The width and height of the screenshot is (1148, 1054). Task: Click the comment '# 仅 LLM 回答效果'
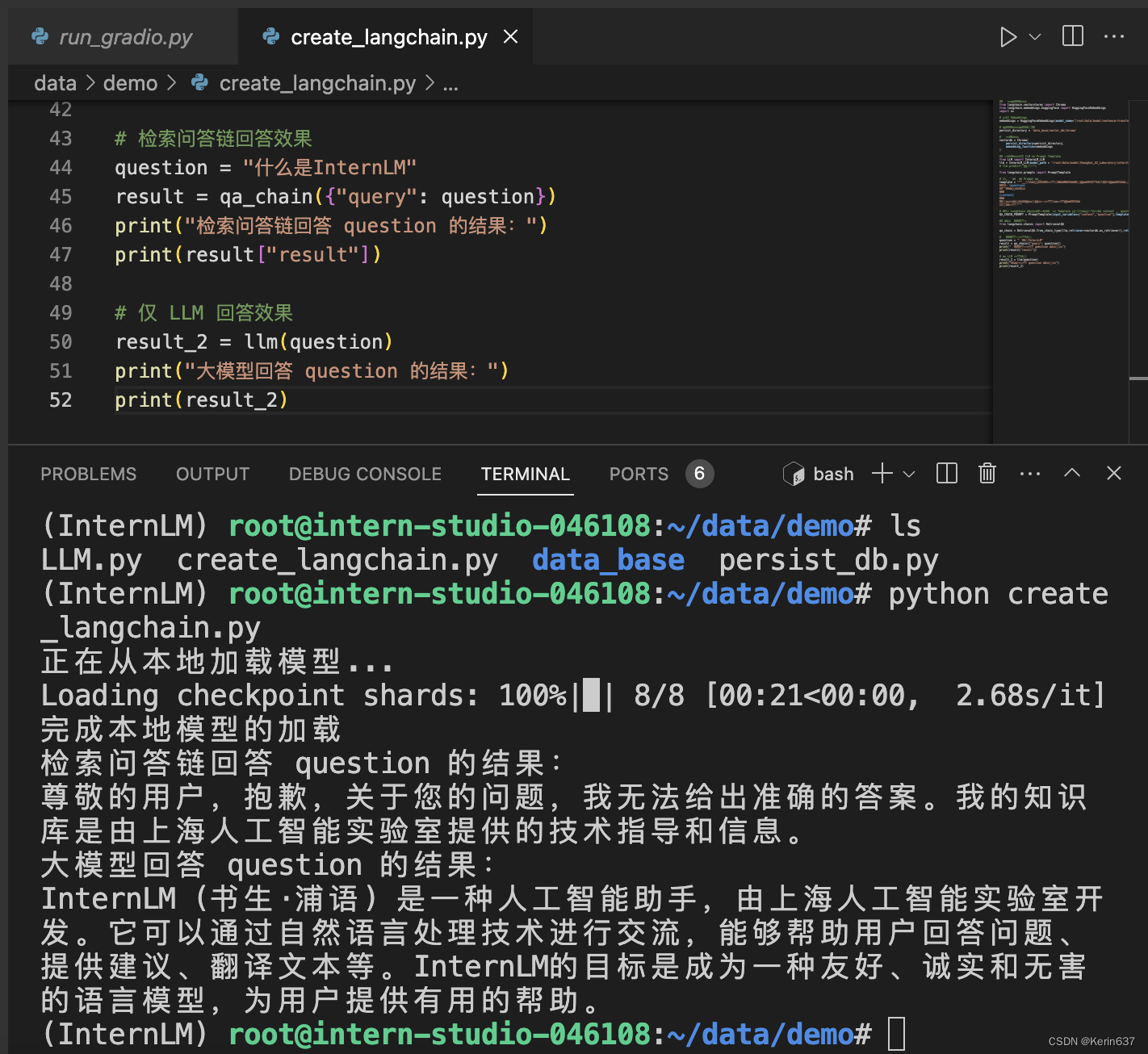(203, 313)
